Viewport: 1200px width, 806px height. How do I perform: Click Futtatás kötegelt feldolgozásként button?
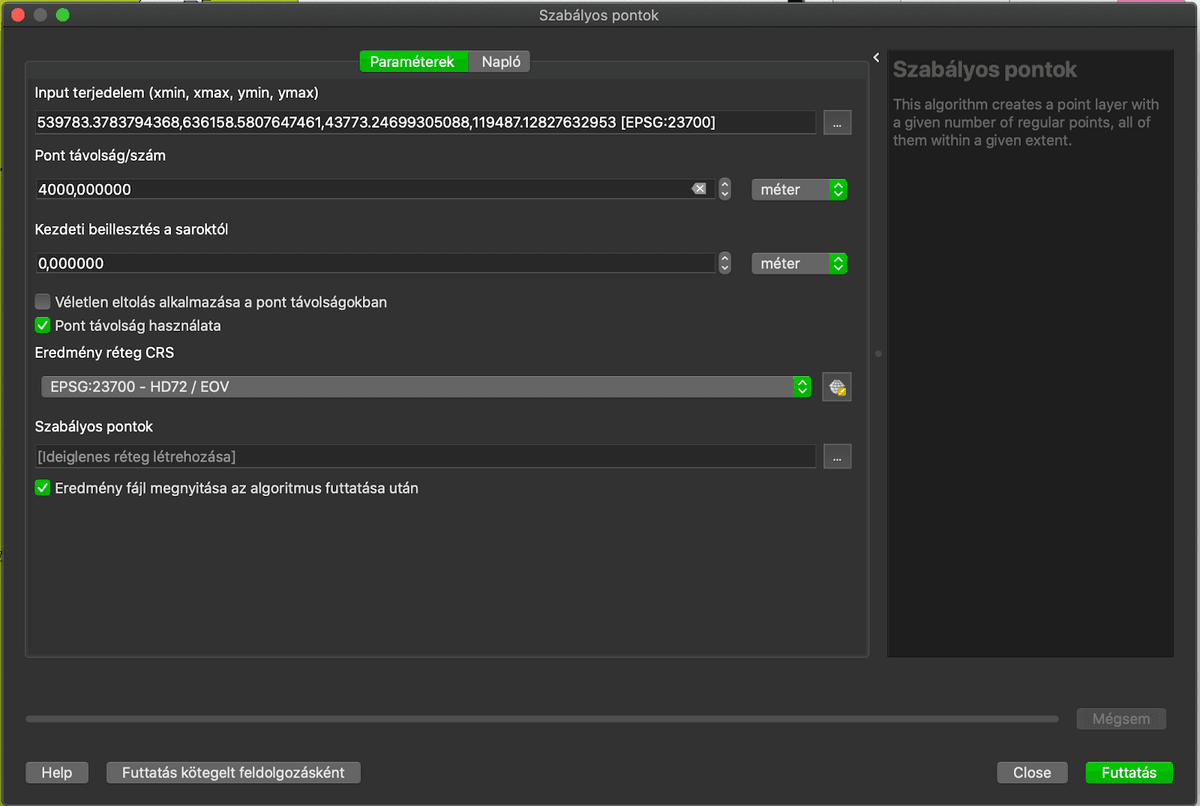coord(233,772)
